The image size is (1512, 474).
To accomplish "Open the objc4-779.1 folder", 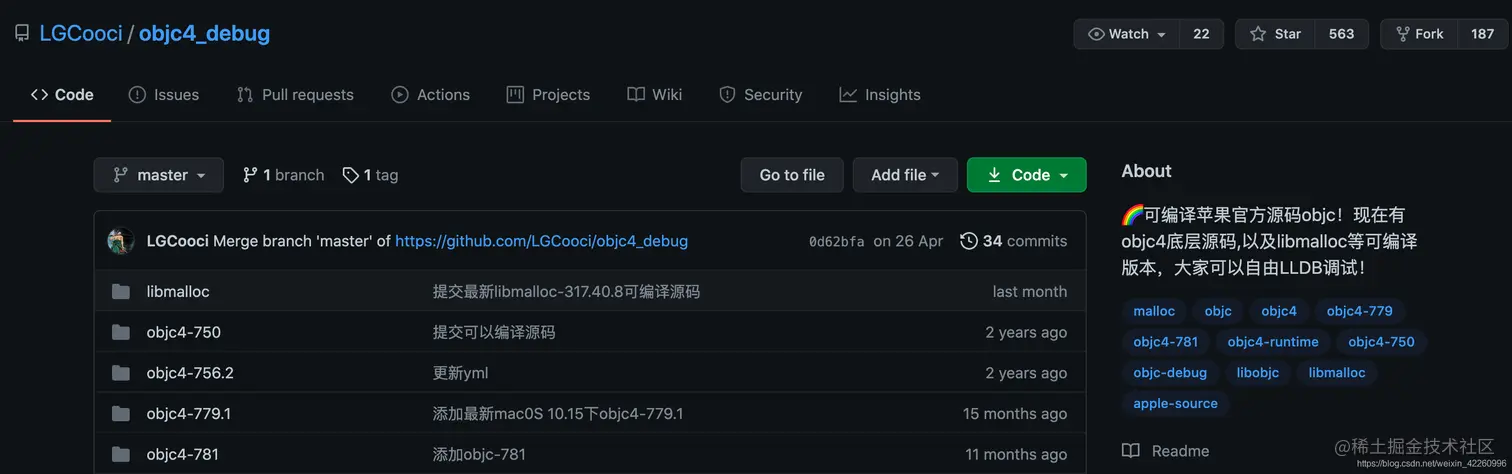I will (189, 413).
